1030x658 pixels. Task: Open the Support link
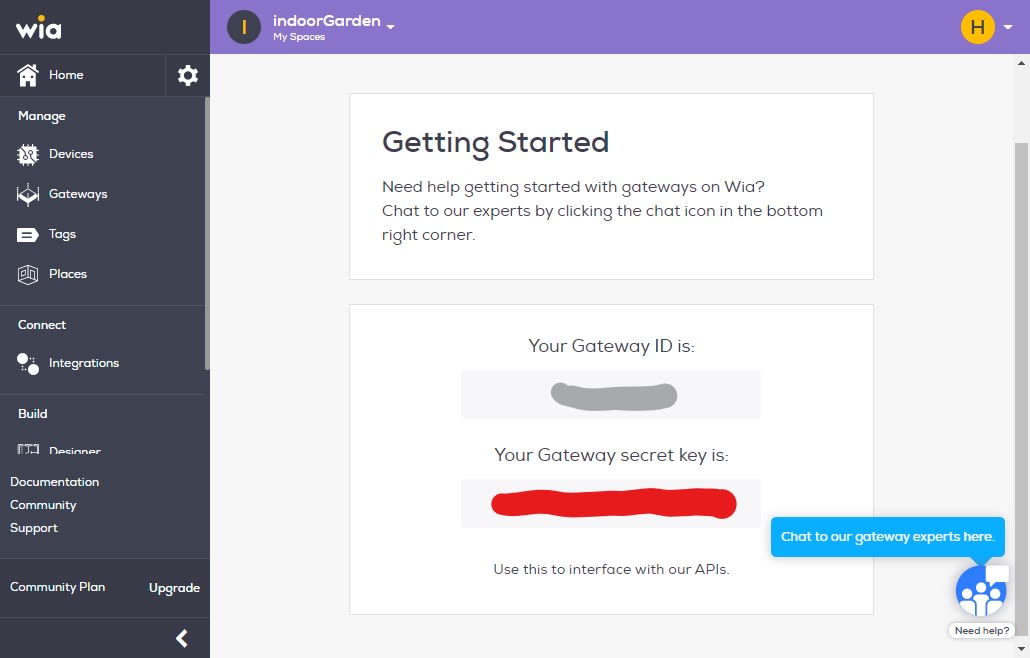34,528
